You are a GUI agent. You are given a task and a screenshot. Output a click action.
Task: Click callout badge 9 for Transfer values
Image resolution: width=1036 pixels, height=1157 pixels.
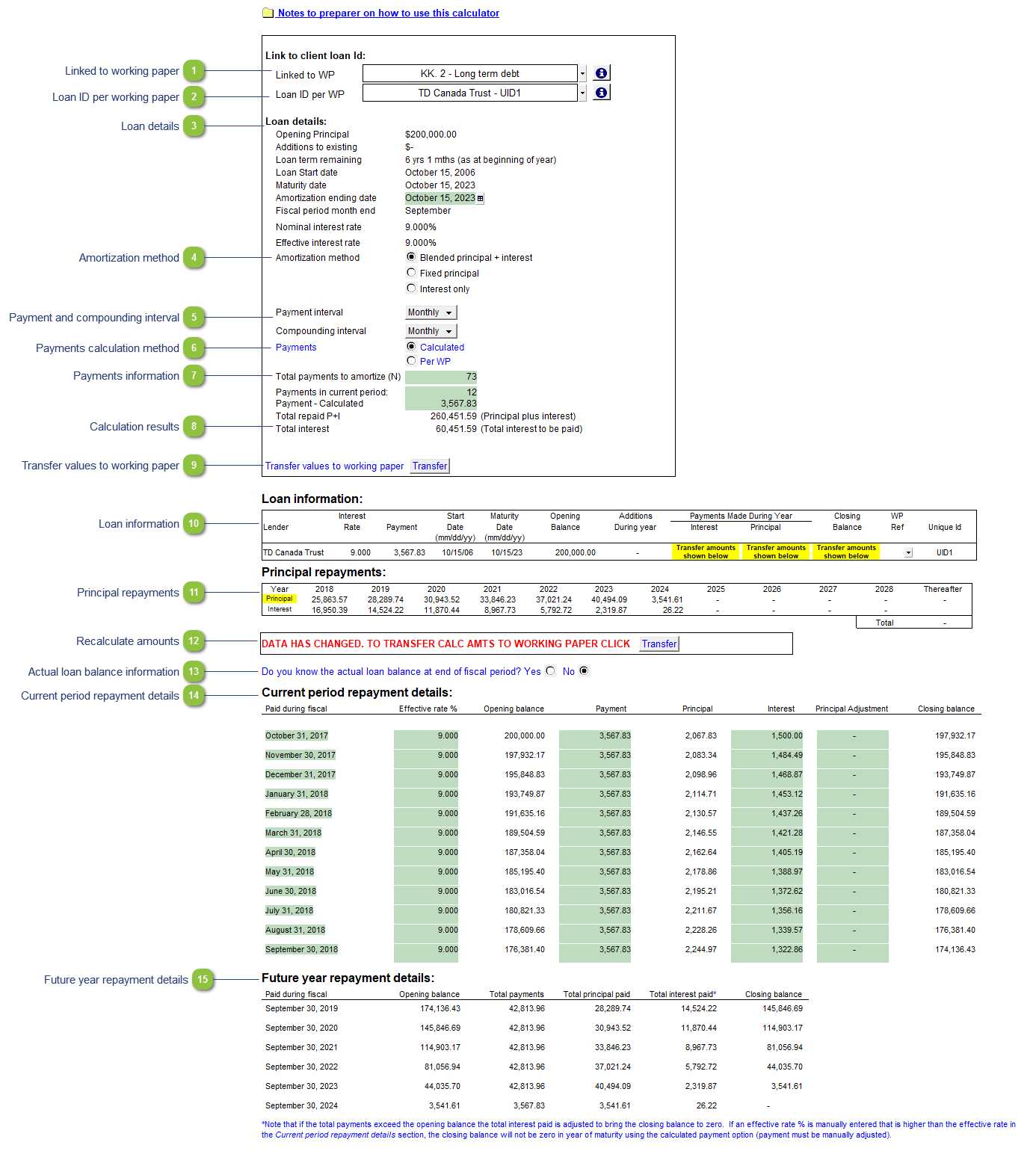coord(194,465)
